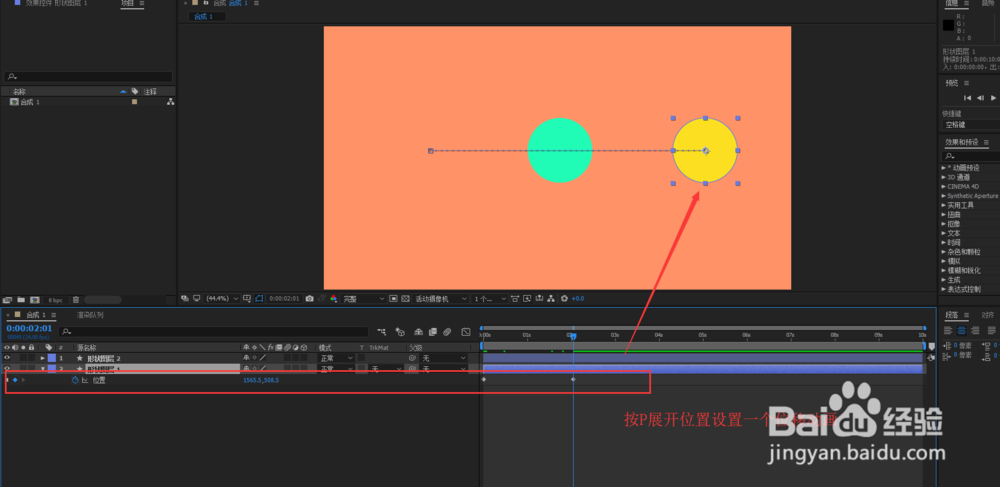Toggle hide shy layers icon
Screen dimensions: 1000x487
click(x=418, y=331)
